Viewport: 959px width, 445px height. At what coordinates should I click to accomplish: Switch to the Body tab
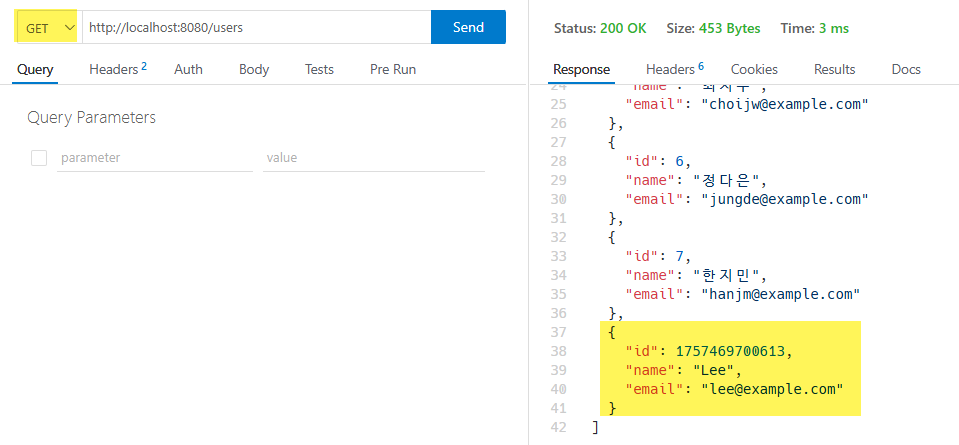click(x=254, y=70)
